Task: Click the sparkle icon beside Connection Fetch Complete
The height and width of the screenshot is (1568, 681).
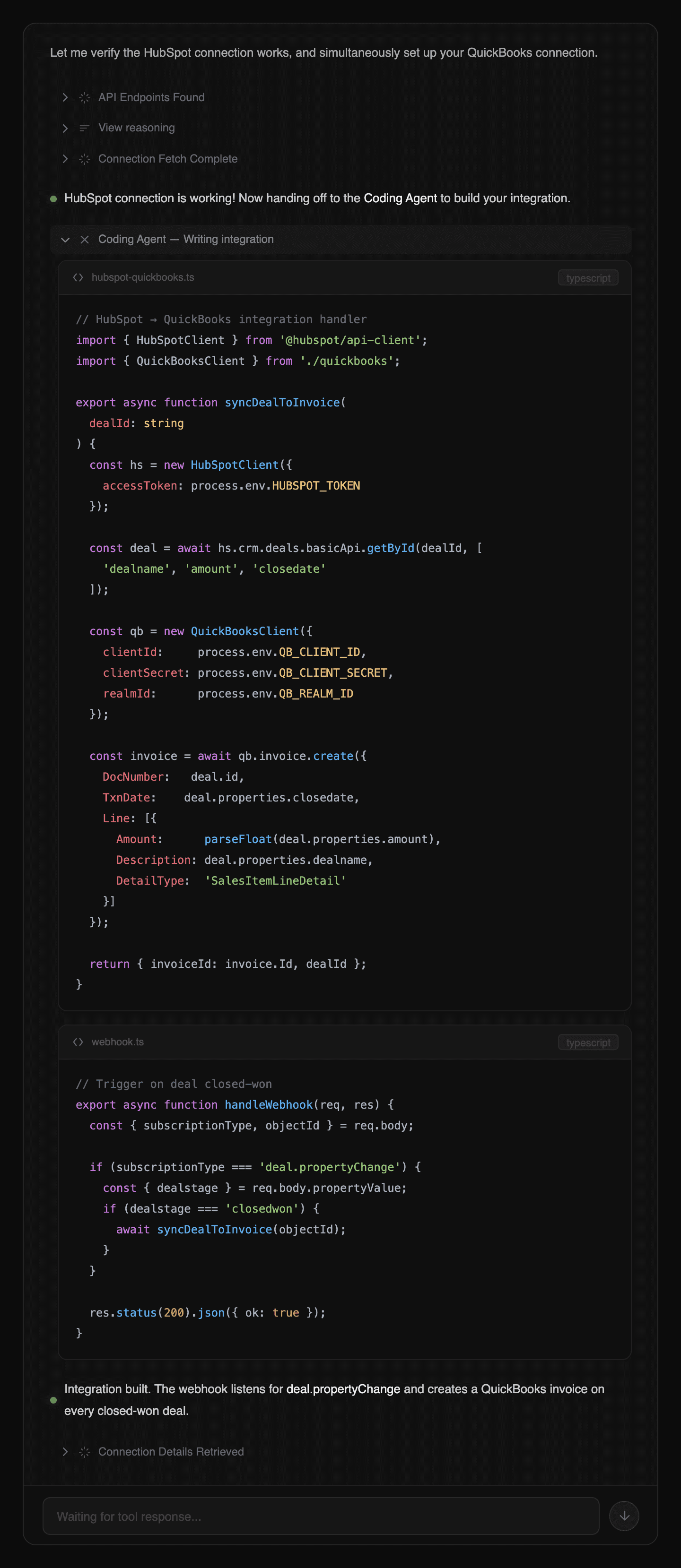Action: click(85, 159)
